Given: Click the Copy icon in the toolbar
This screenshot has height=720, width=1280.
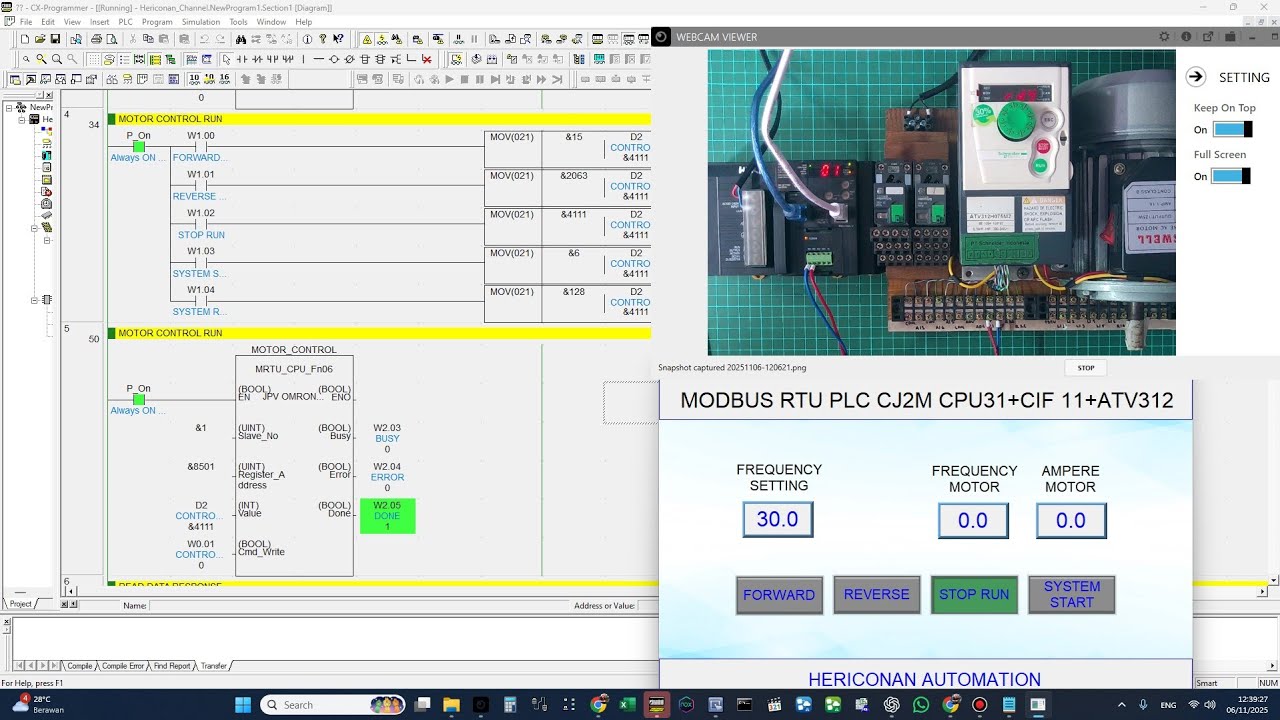Looking at the screenshot, I should [x=148, y=39].
